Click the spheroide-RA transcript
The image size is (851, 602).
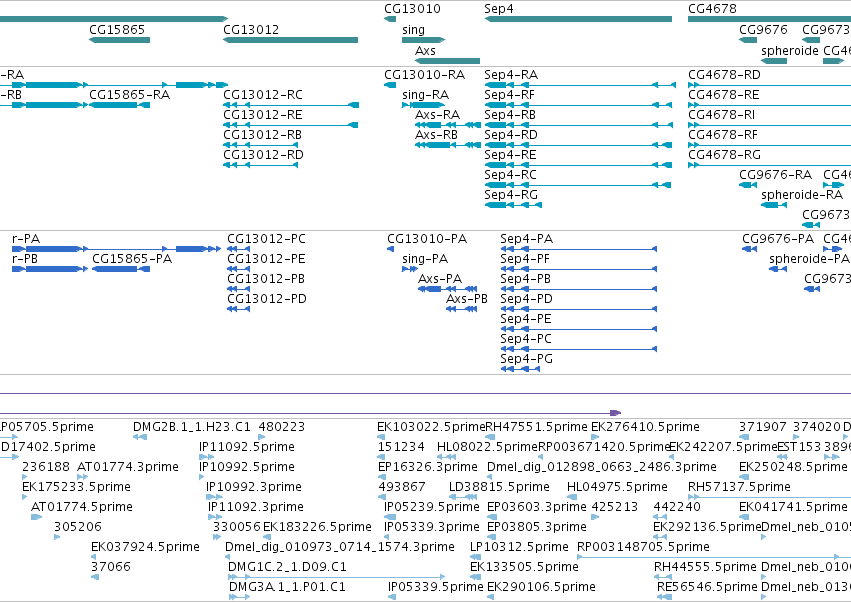[774, 205]
